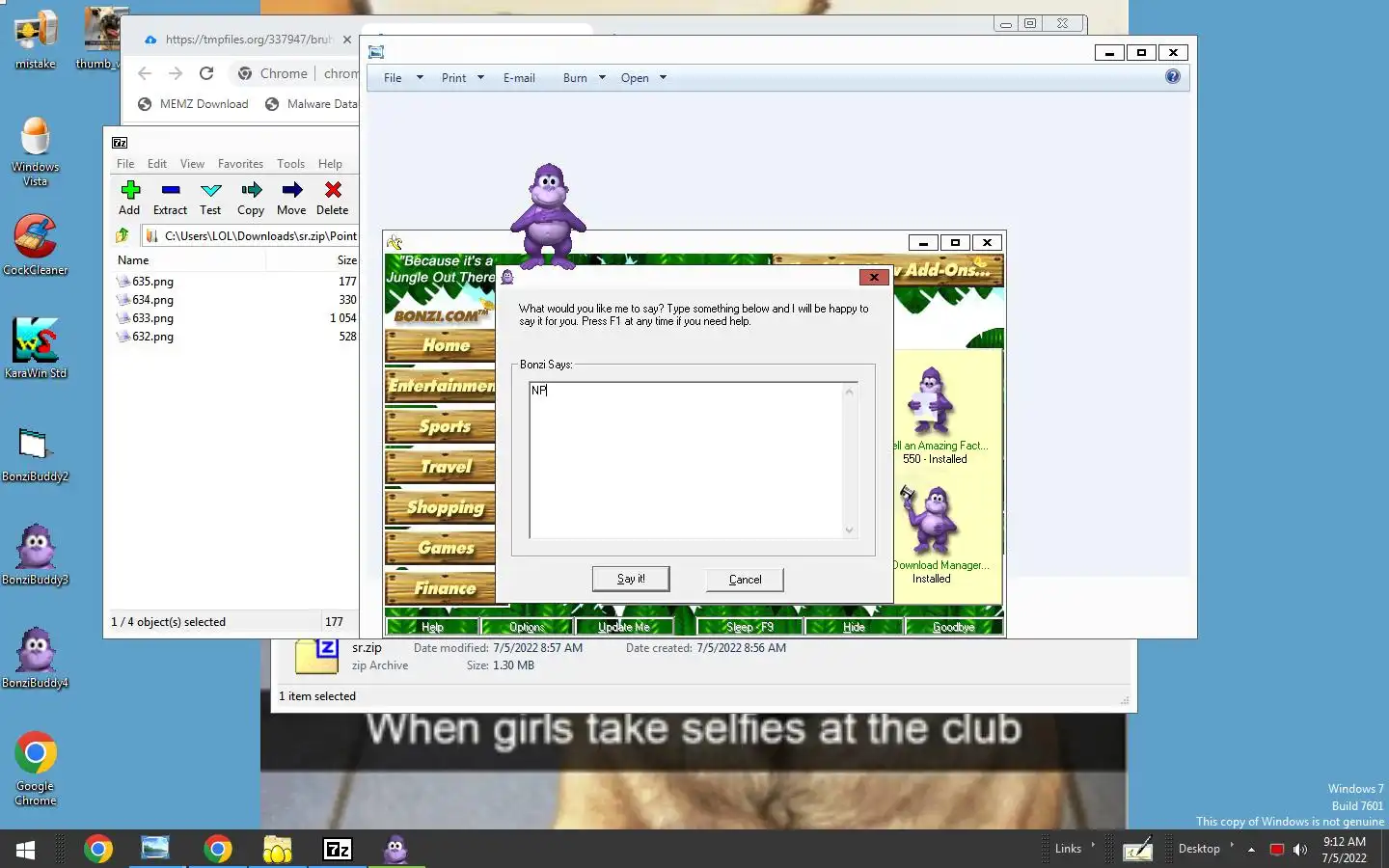Click Travel on Bonzi sidebar
Image resolution: width=1389 pixels, height=868 pixels.
tap(440, 467)
